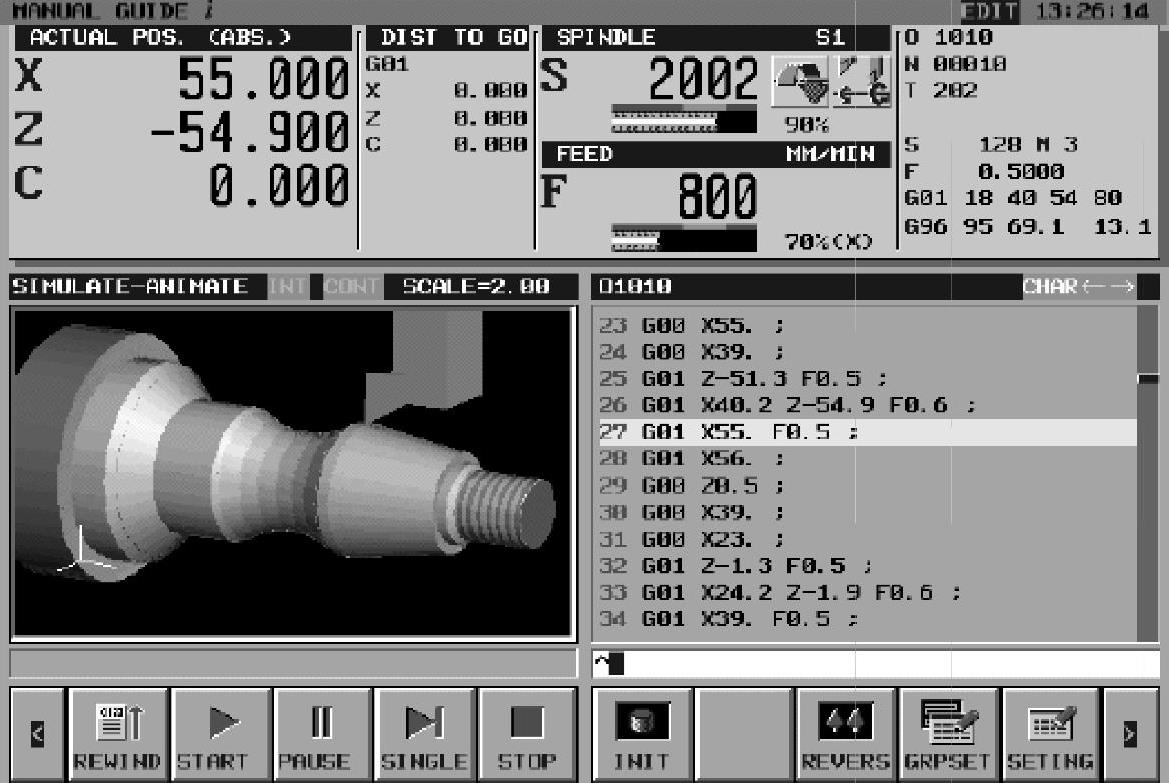Select program line 31 G00 X23.
1169x783 pixels.
868,539
